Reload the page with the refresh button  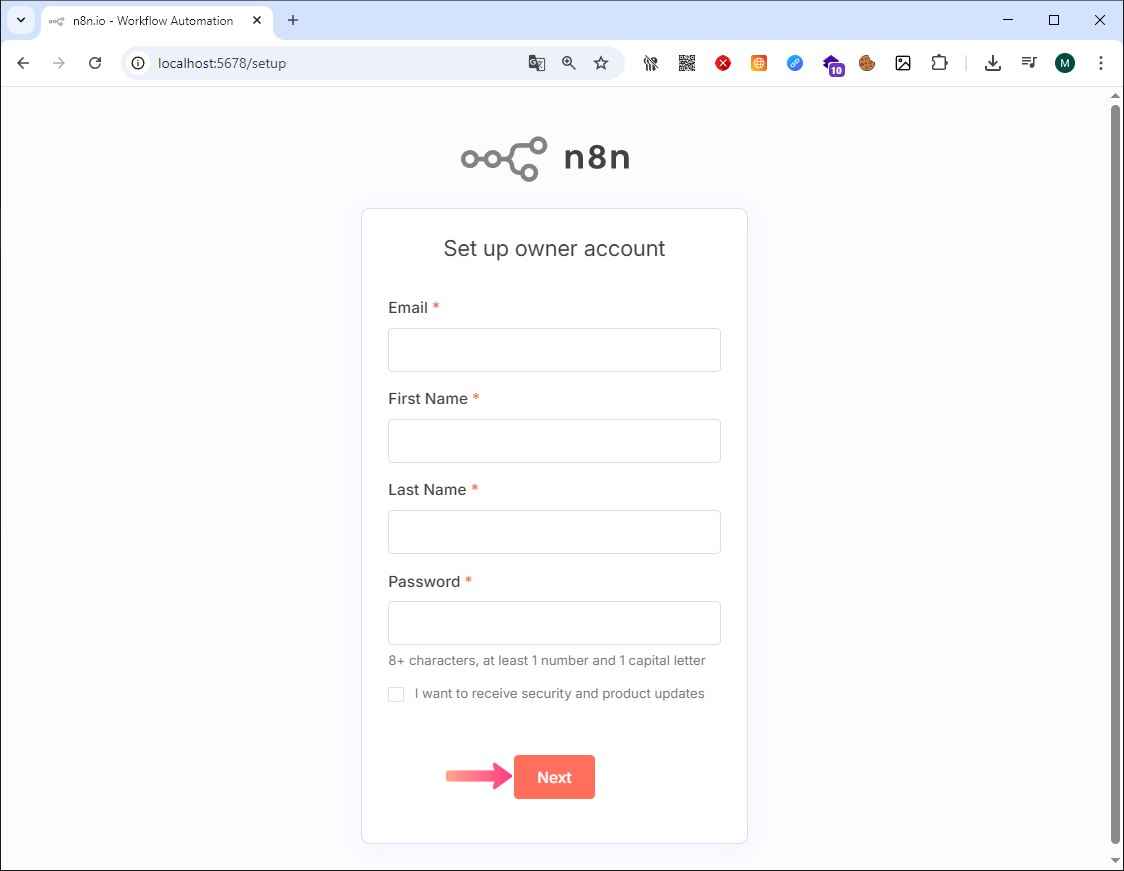[x=95, y=63]
